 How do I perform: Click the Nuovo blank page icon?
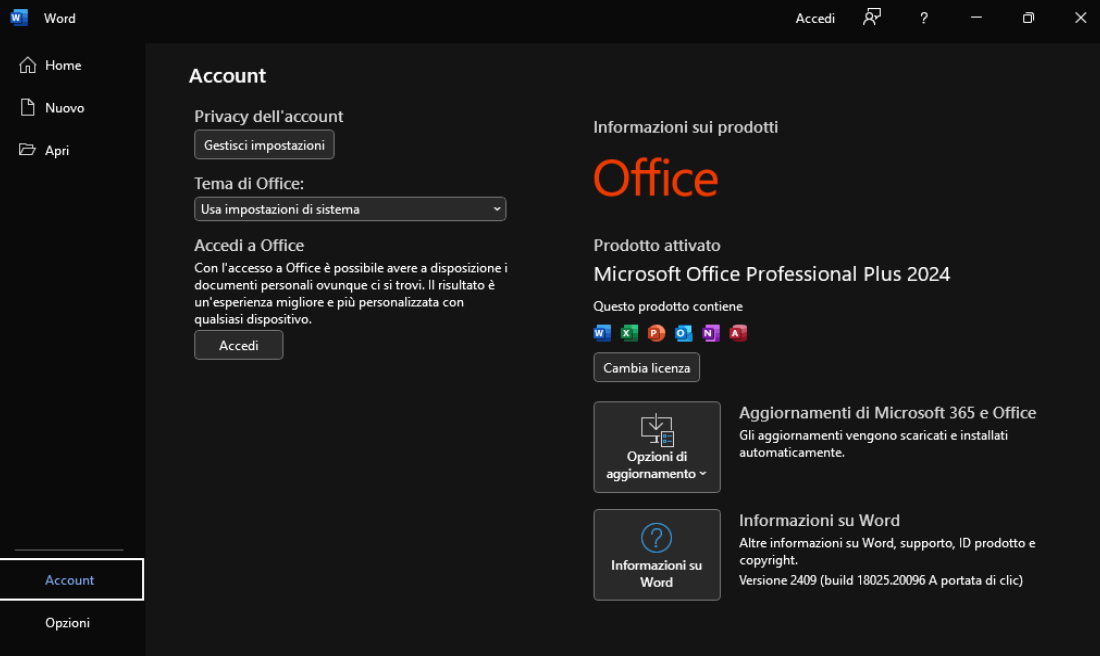pos(27,107)
